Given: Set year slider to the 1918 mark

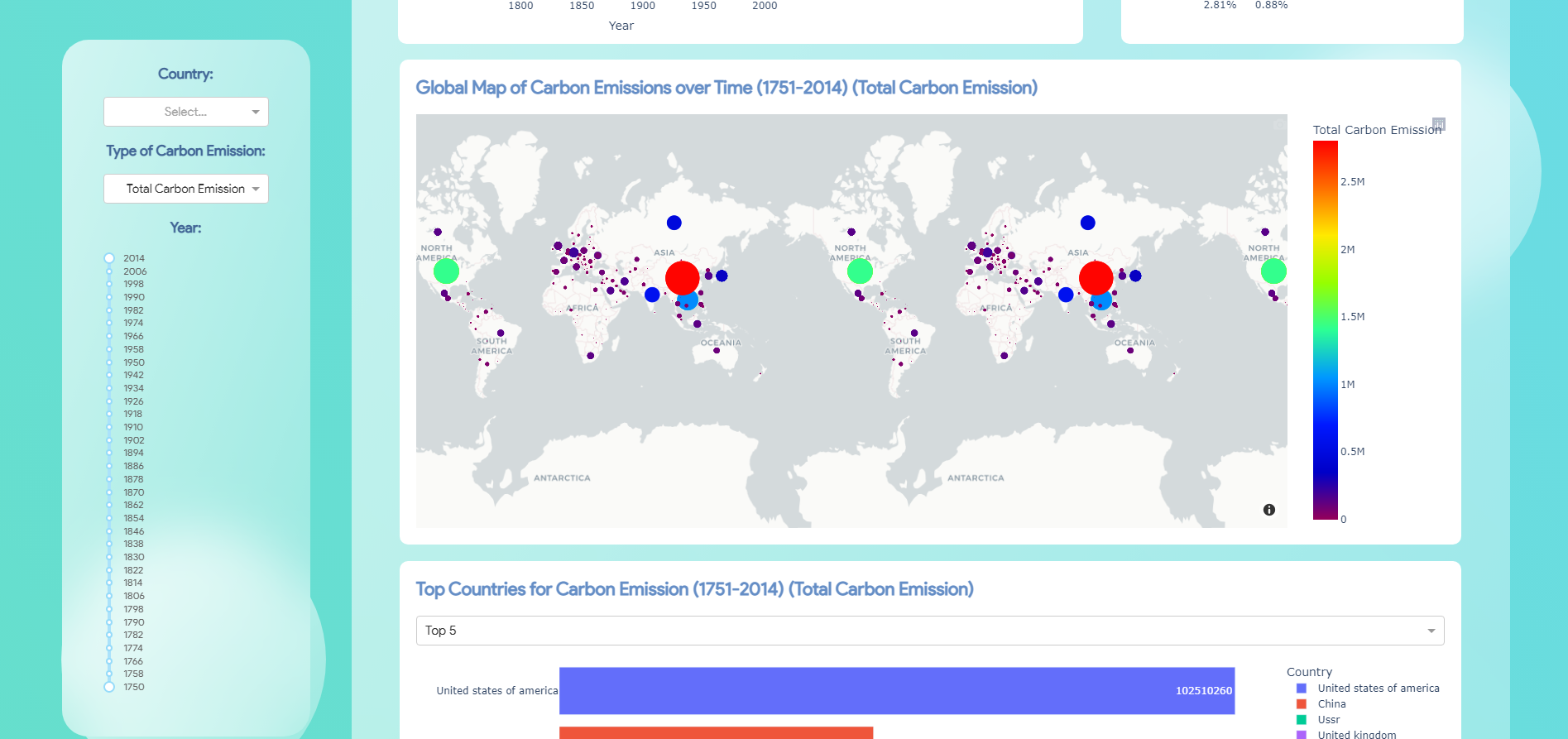Looking at the screenshot, I should 109,414.
